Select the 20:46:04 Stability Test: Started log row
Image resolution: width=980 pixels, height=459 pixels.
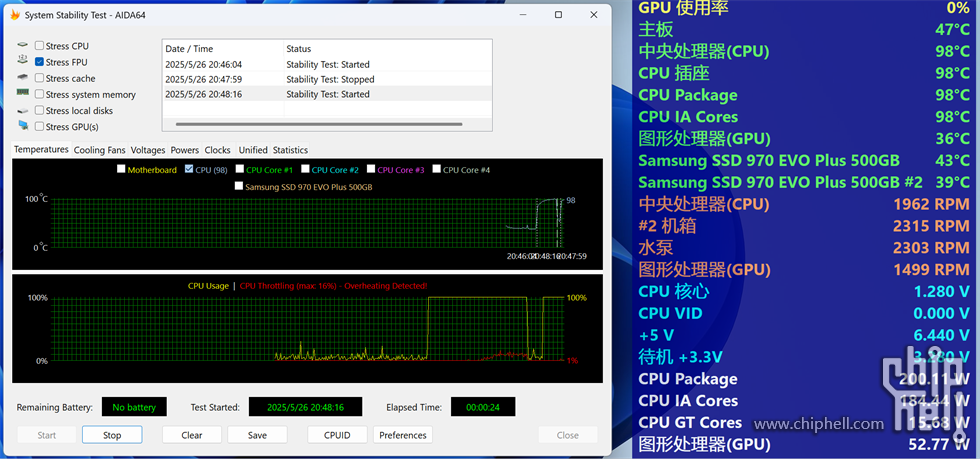point(327,64)
